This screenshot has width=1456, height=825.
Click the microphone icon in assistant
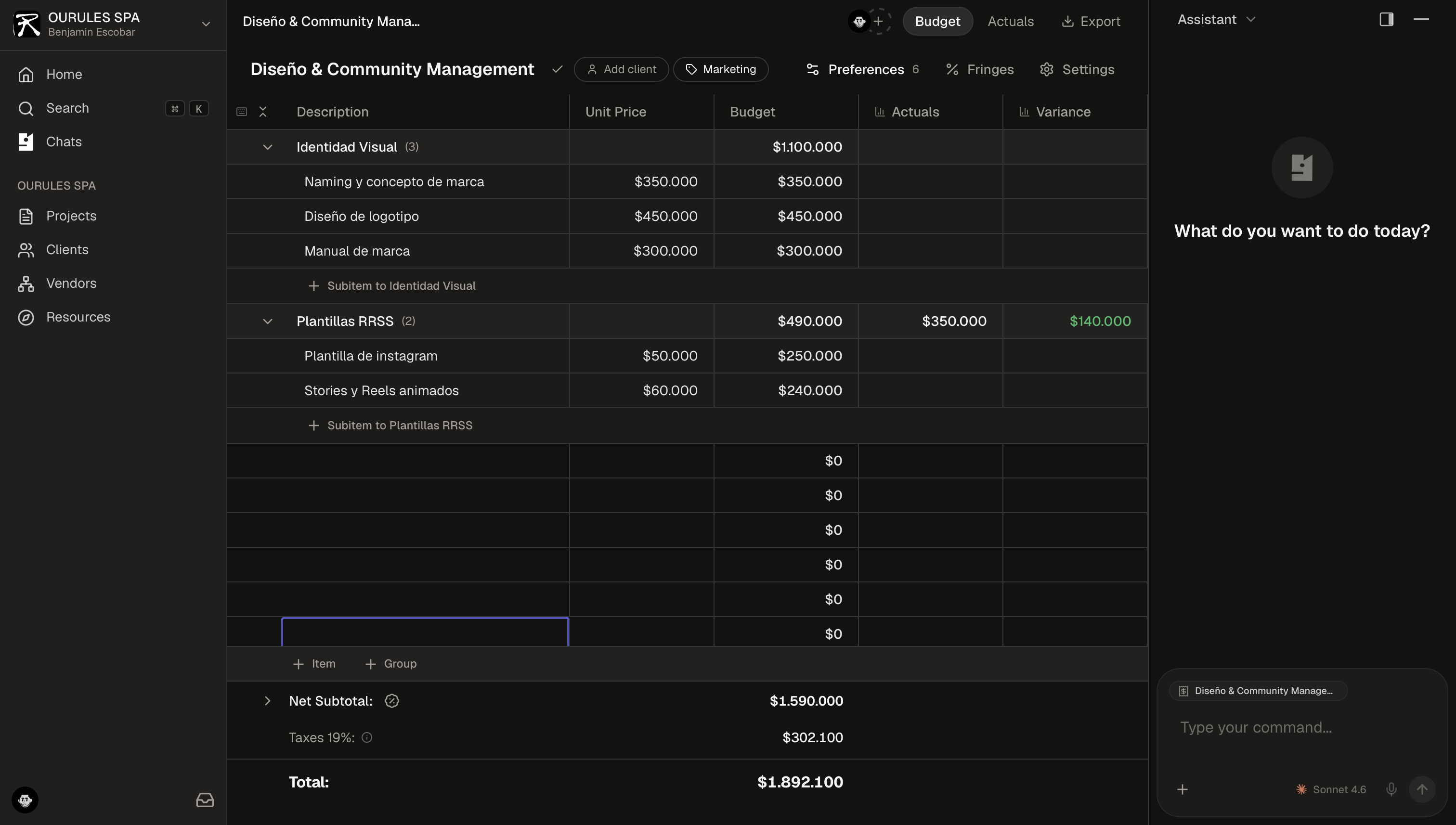[x=1391, y=789]
